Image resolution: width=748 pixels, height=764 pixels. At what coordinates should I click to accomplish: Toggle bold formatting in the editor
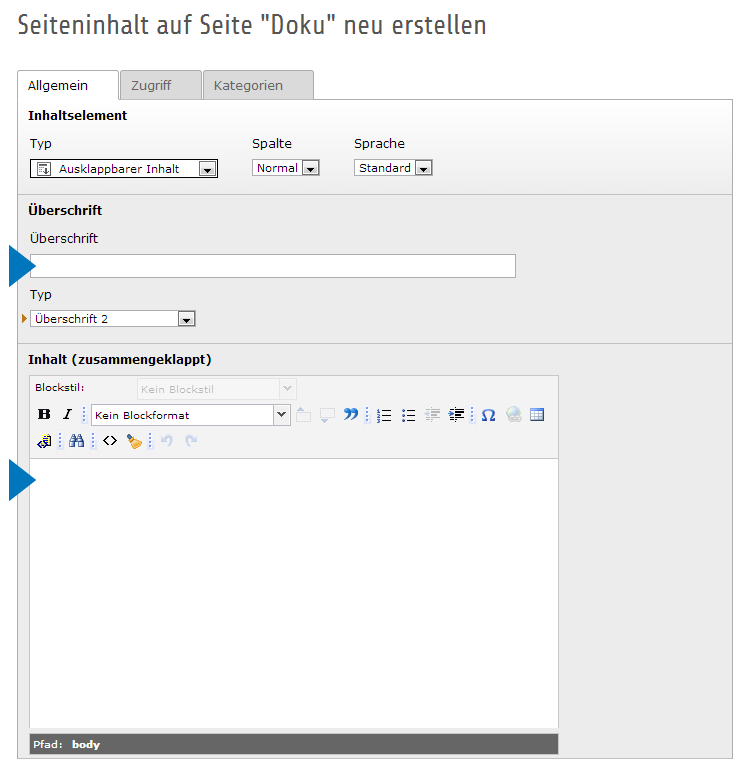[x=44, y=415]
